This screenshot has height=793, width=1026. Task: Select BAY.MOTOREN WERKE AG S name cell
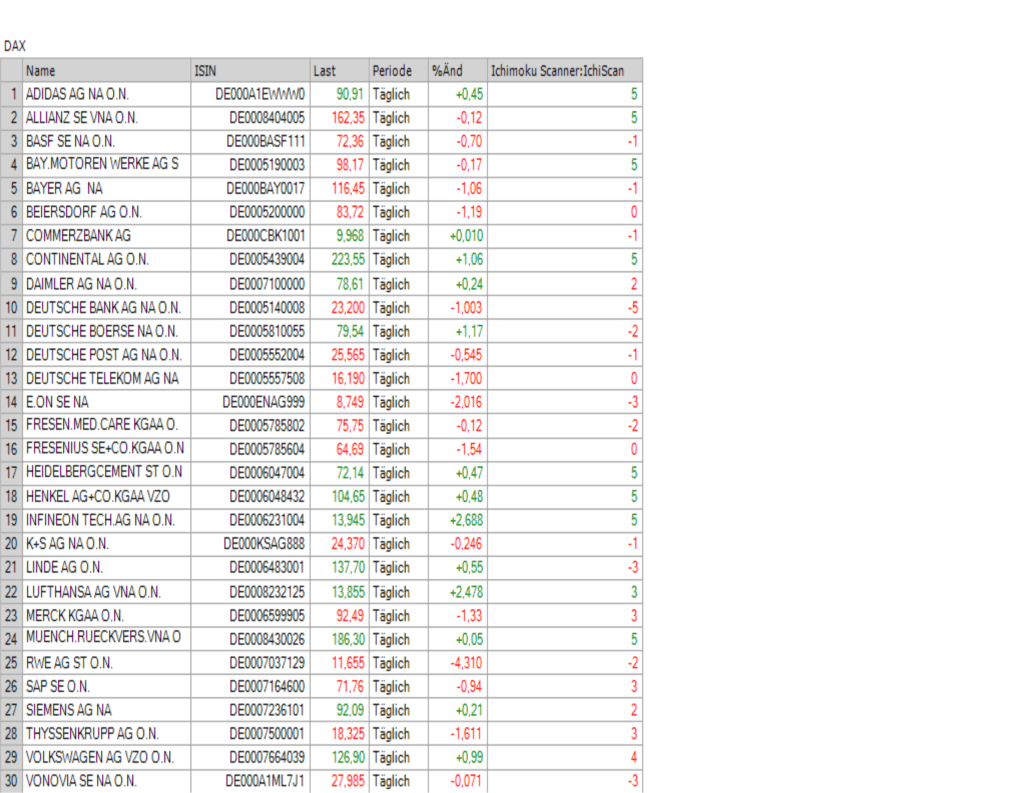pos(107,165)
